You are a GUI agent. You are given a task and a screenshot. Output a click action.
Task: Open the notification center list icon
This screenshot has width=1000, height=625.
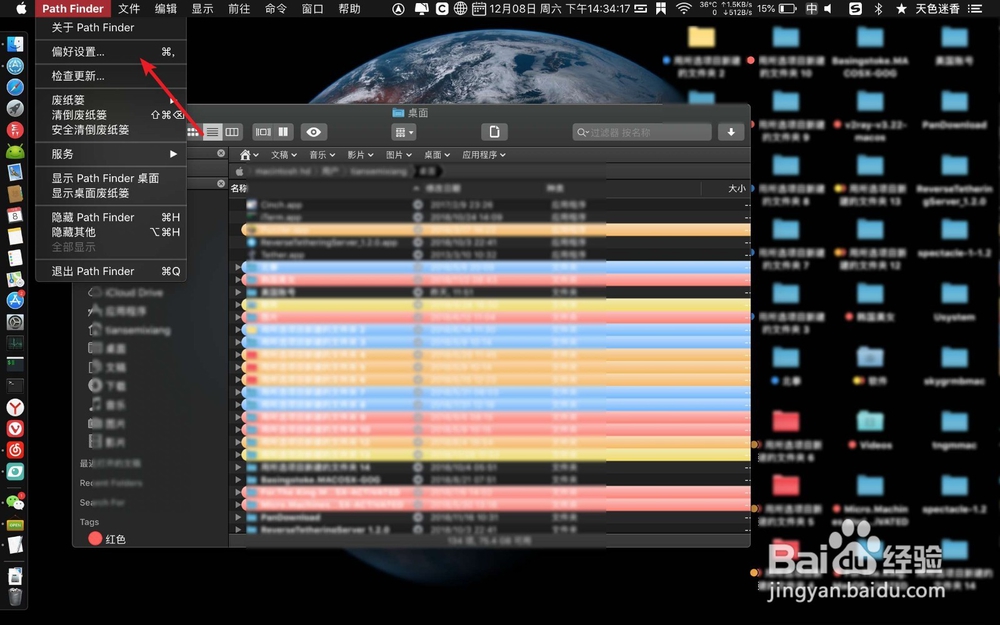point(975,8)
